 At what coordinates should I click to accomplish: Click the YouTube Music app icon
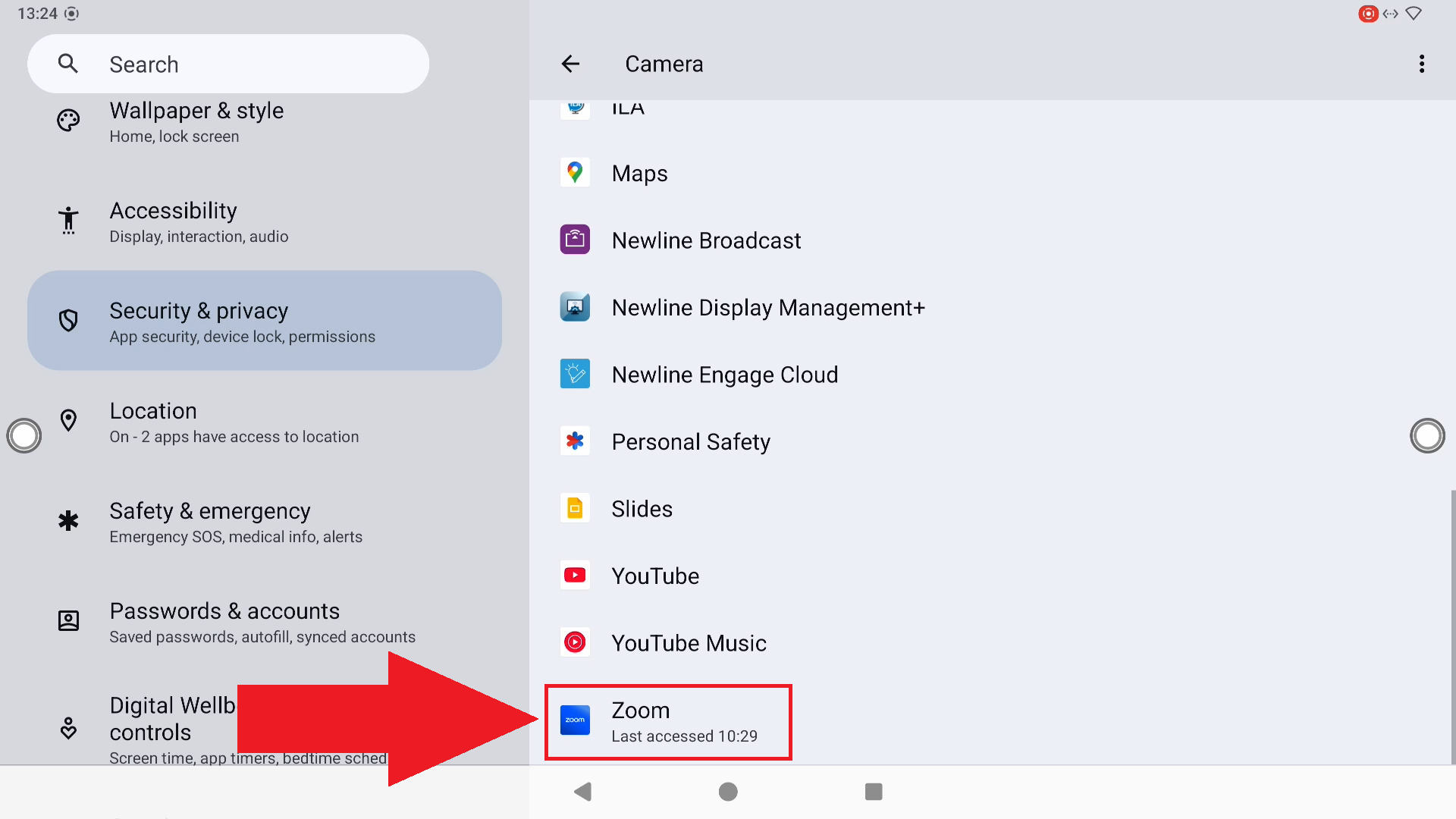coord(575,642)
